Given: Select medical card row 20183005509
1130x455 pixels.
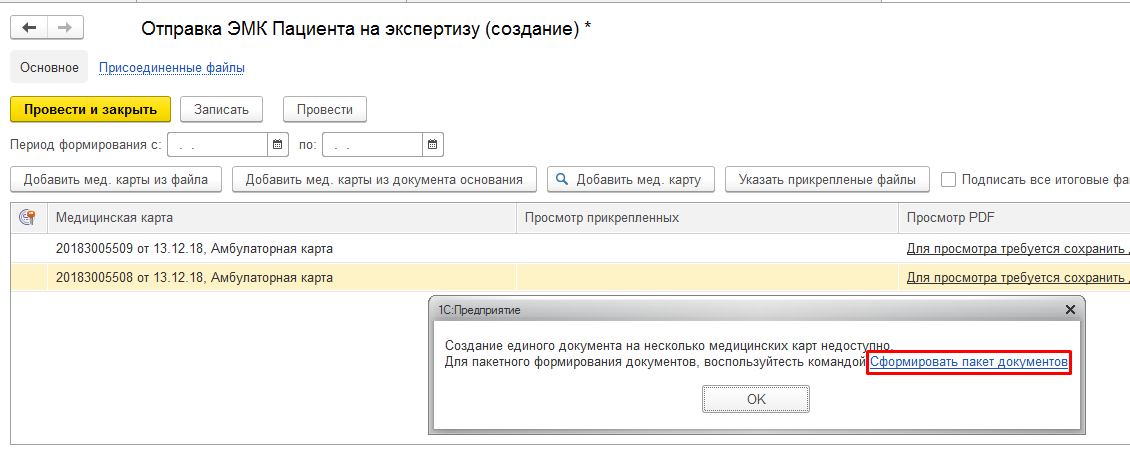Looking at the screenshot, I should [x=194, y=248].
